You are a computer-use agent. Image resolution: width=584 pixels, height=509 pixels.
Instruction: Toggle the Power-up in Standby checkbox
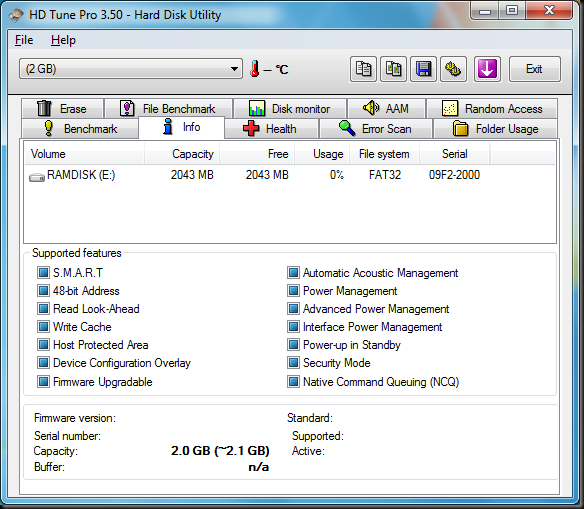click(x=293, y=344)
